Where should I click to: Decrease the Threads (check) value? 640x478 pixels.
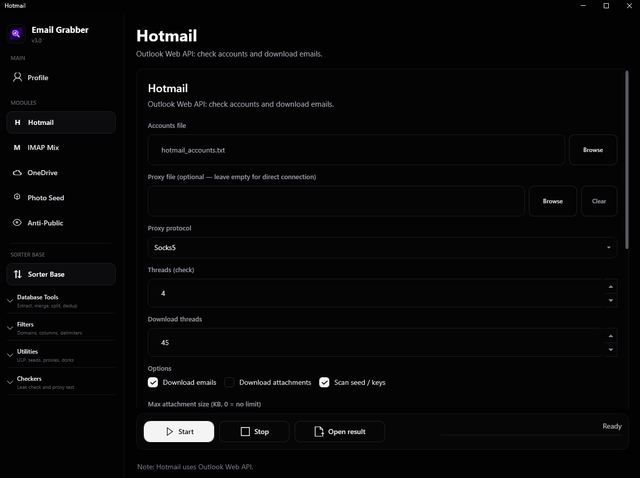click(x=611, y=300)
